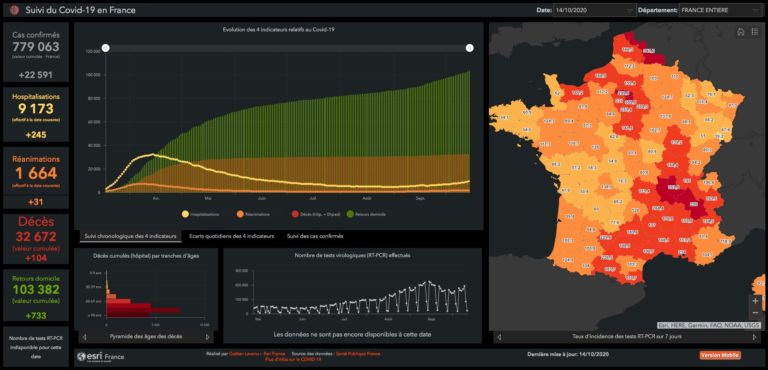Click the Covid-19 logo in header

coord(14,9)
